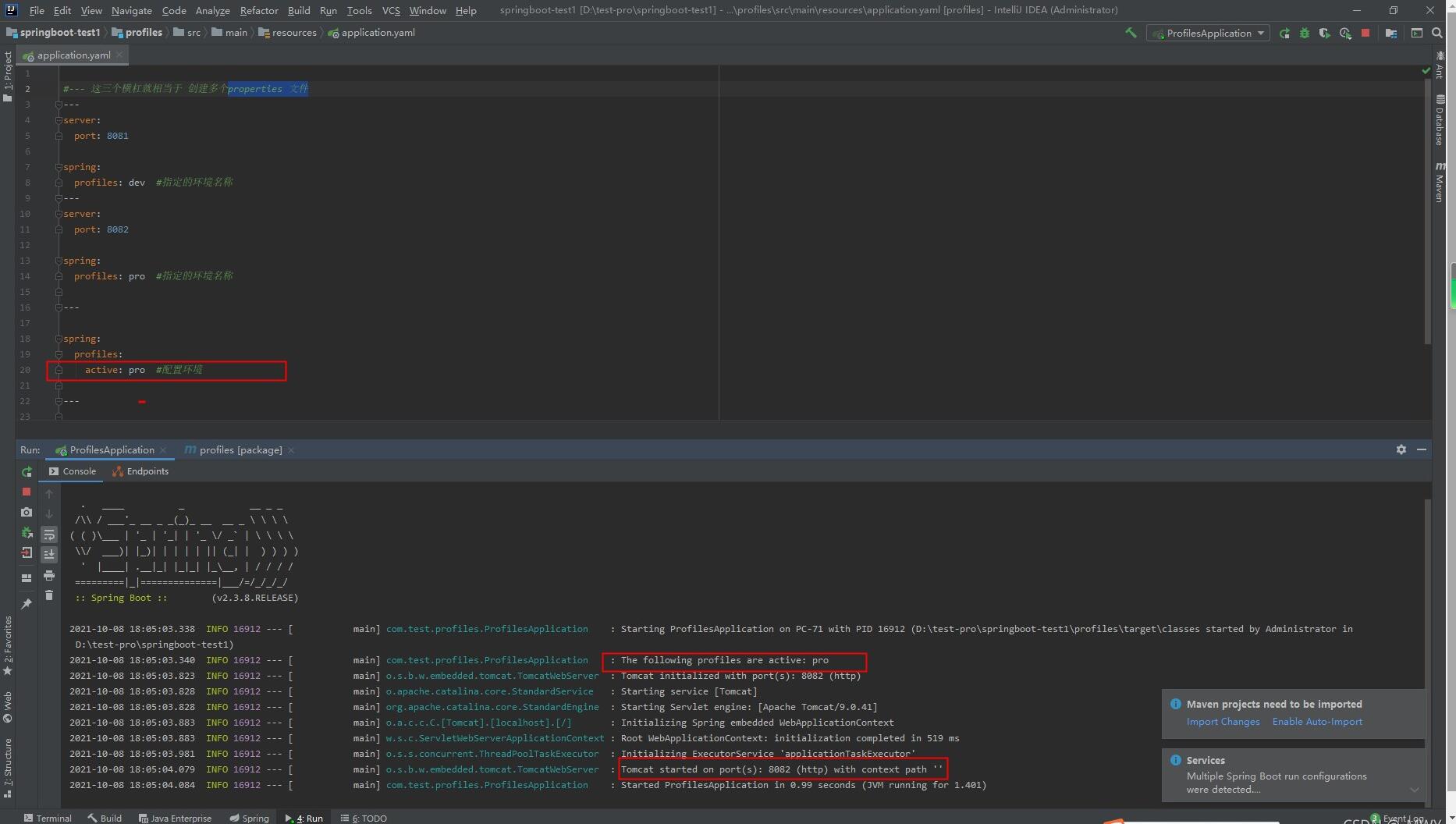Open the Project Structure dialog icon
Screen dimensions: 1456x824
1391,33
